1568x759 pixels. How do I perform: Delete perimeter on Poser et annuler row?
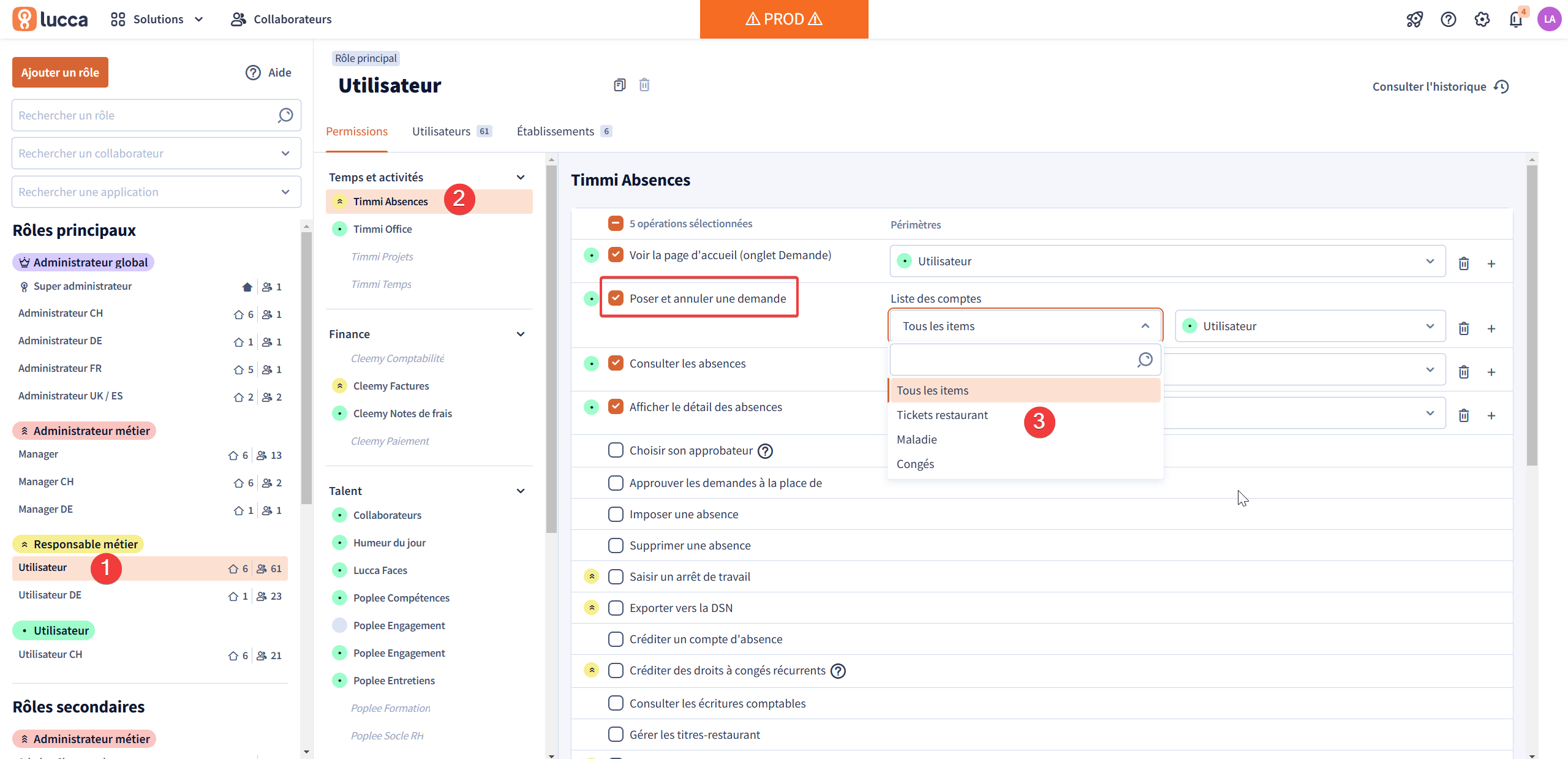1463,328
